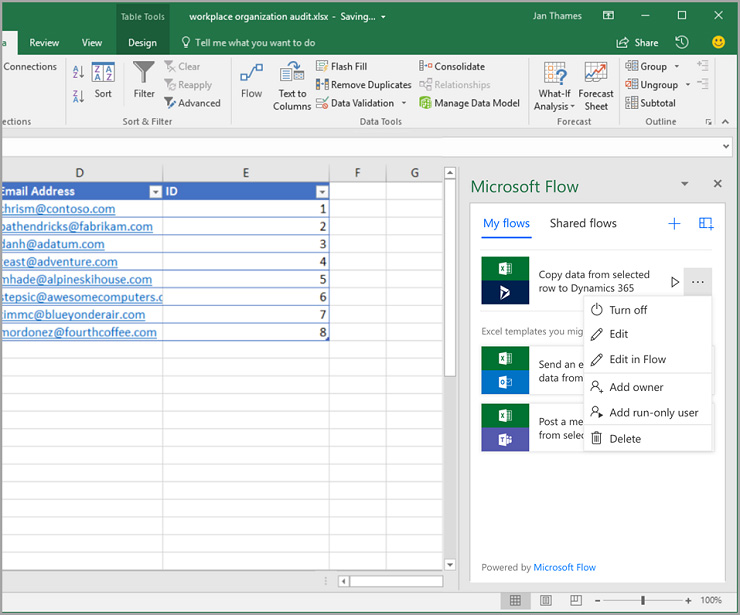740x615 pixels.
Task: Click the zoom slider handle
Action: [x=643, y=600]
